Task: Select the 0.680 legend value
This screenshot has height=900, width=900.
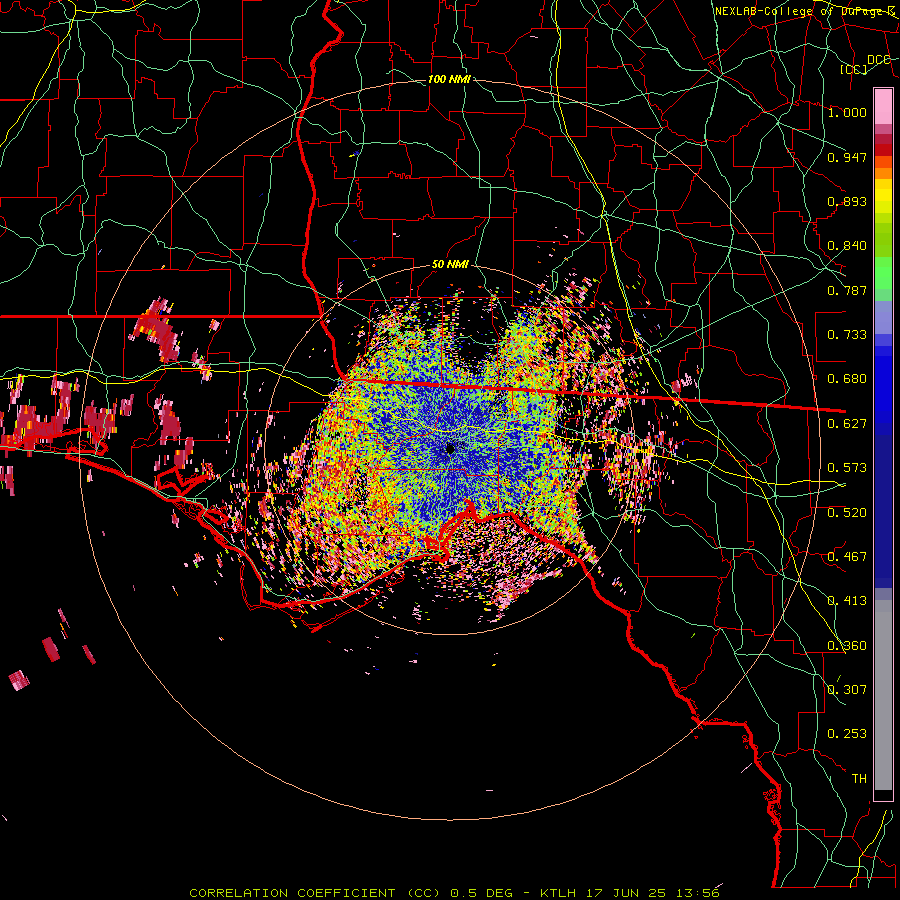Action: pyautogui.click(x=847, y=378)
